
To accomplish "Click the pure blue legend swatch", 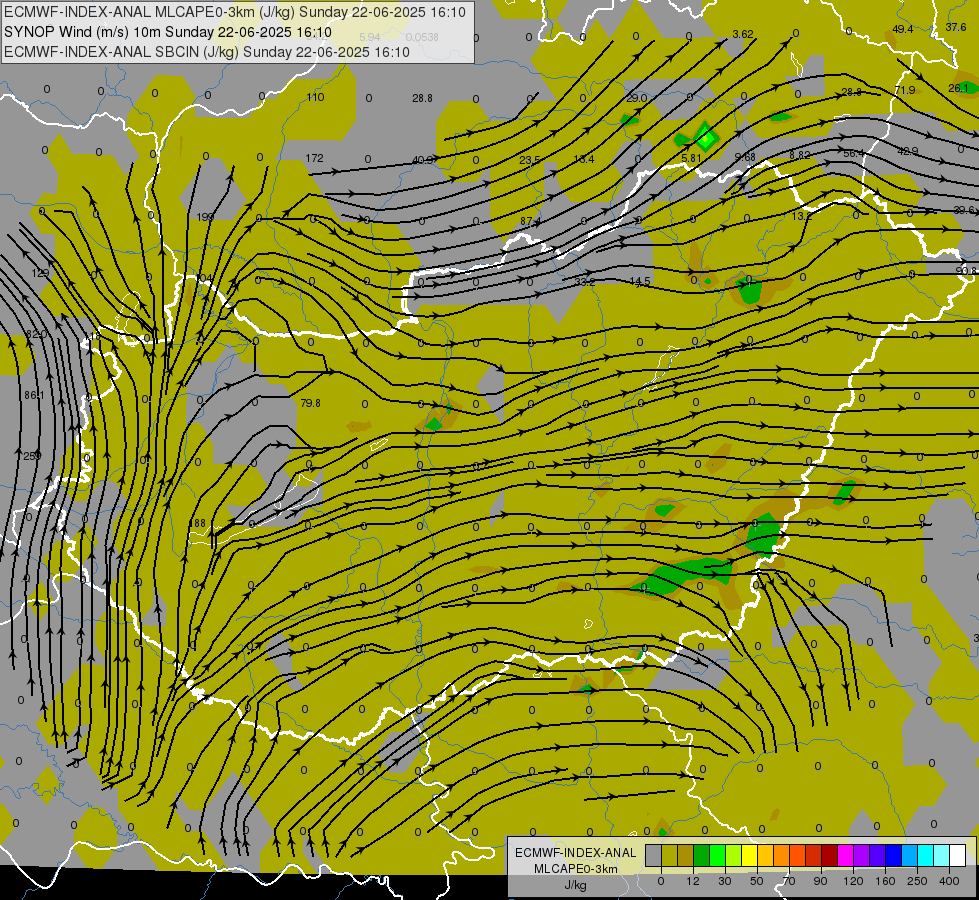I will pos(893,856).
